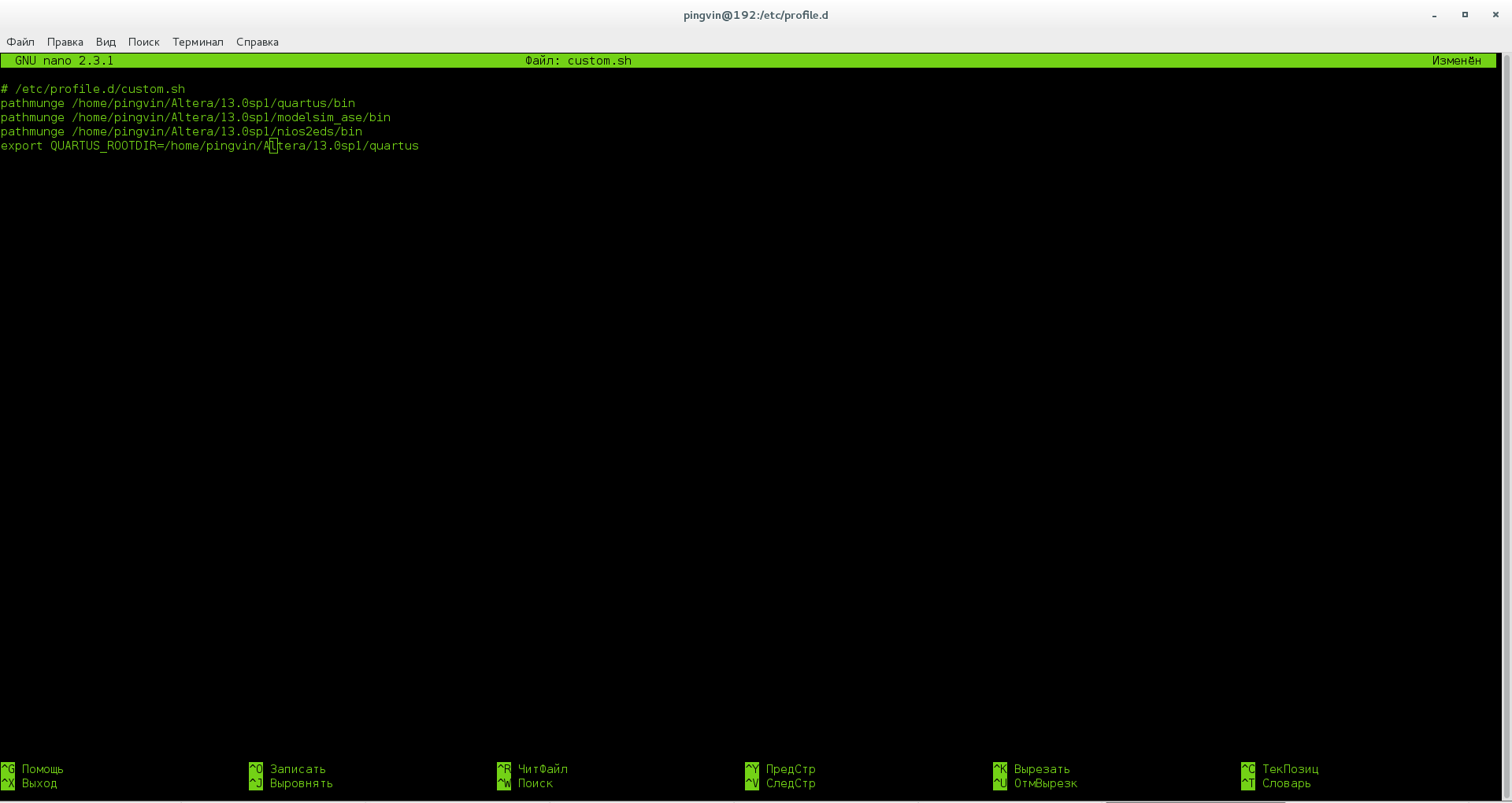Open the Справка menu
The image size is (1512, 803).
pos(258,42)
